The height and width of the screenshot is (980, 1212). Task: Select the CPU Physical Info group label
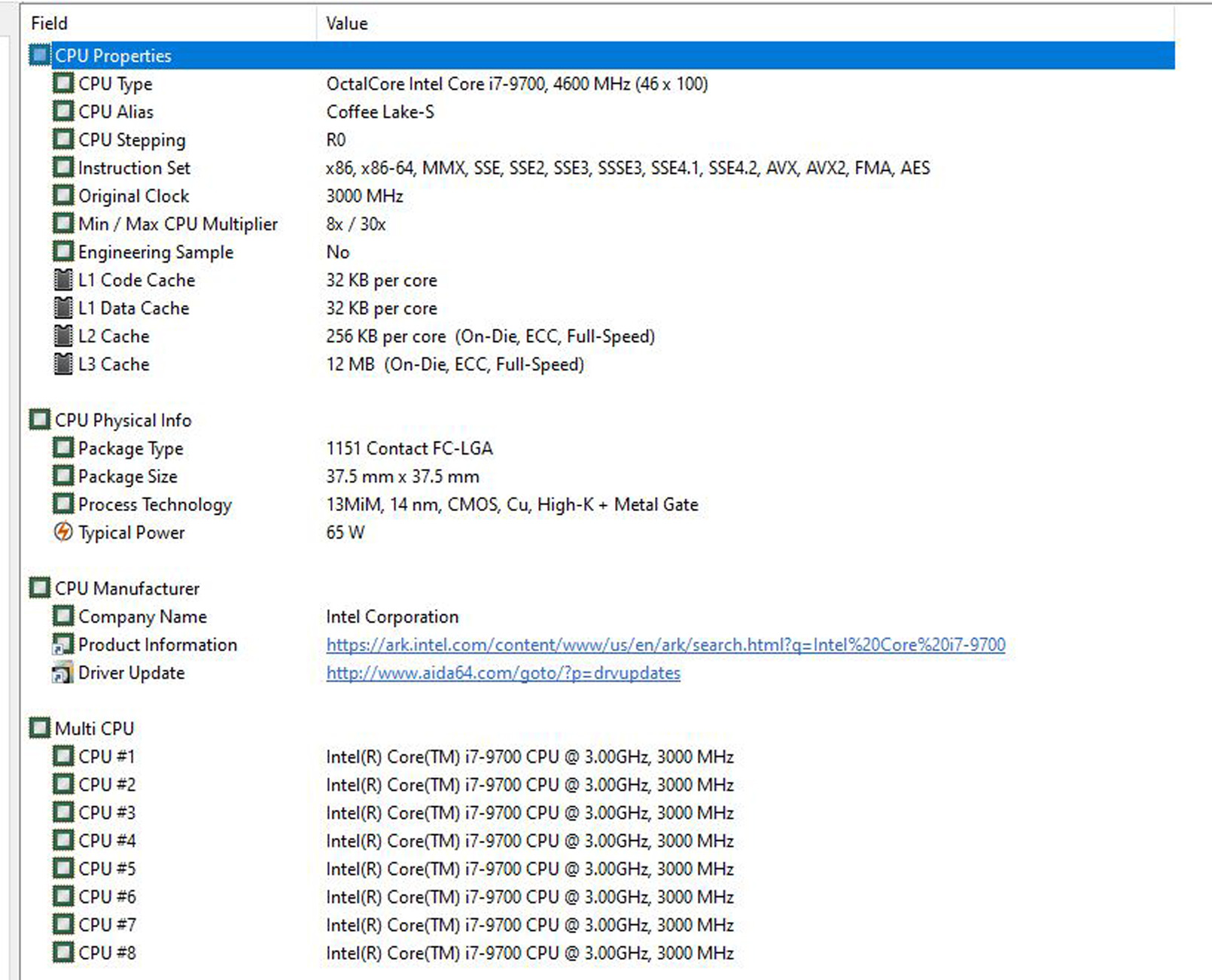click(x=123, y=420)
